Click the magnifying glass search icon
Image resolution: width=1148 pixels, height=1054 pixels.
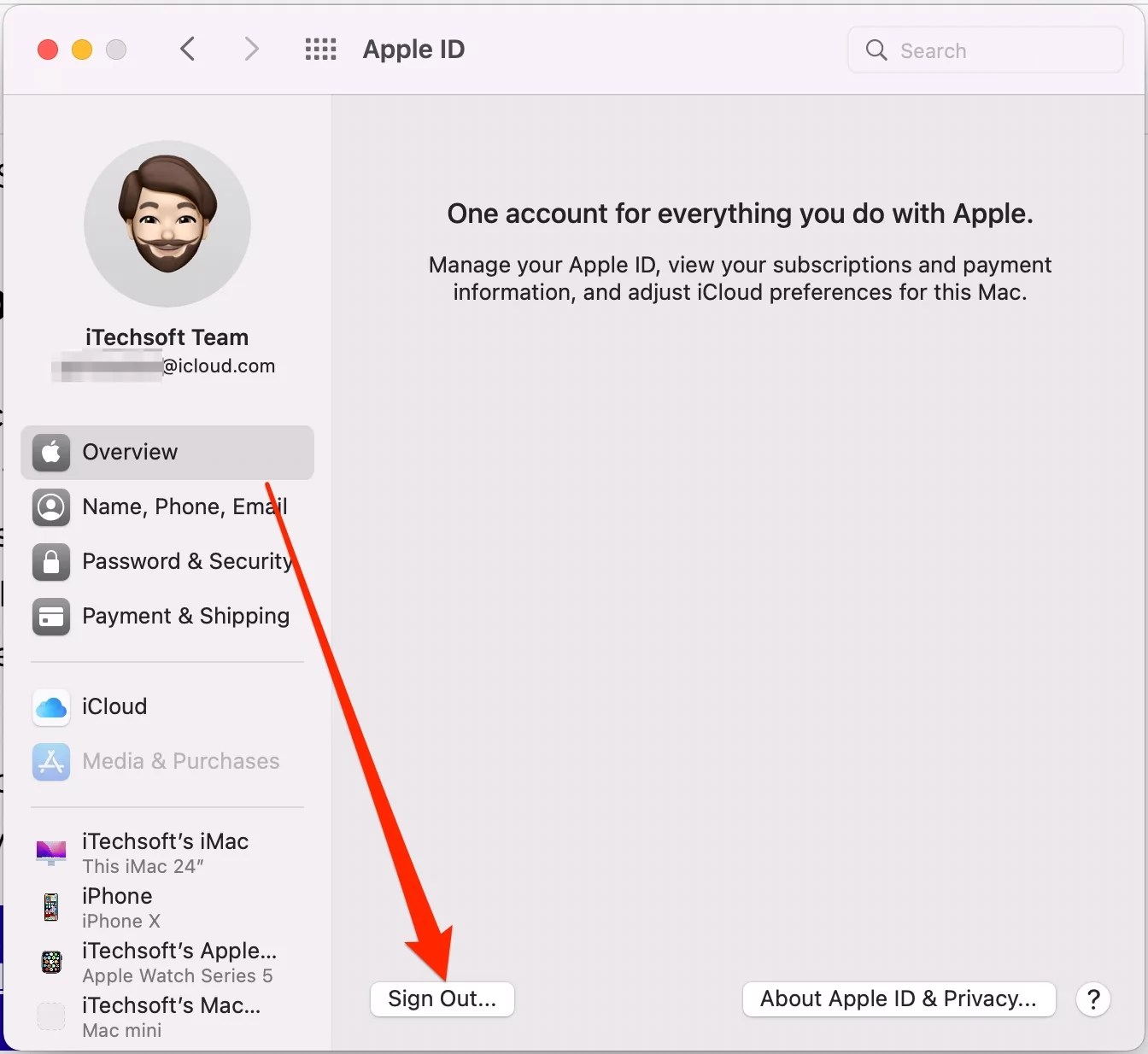click(x=876, y=50)
